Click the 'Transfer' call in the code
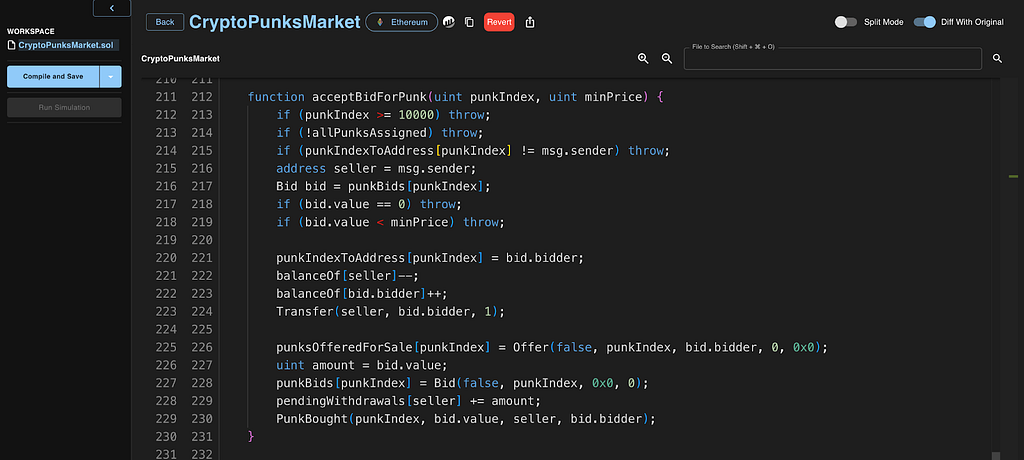The height and width of the screenshot is (460, 1024). pyautogui.click(x=305, y=311)
